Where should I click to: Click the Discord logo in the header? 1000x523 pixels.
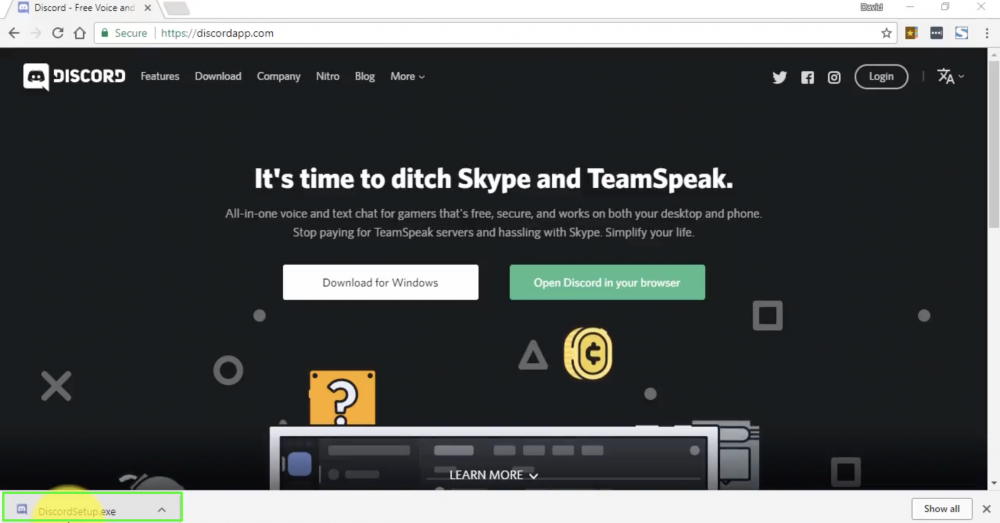point(74,77)
